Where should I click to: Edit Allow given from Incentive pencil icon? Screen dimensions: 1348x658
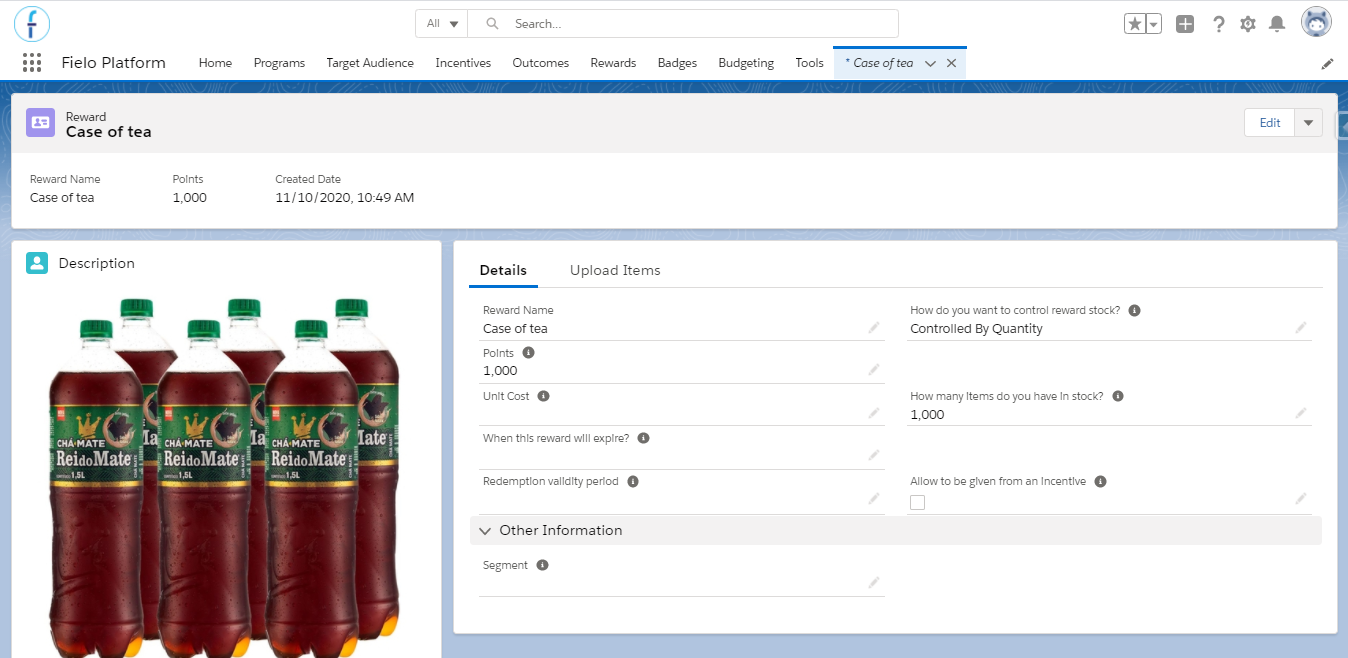tap(1301, 498)
